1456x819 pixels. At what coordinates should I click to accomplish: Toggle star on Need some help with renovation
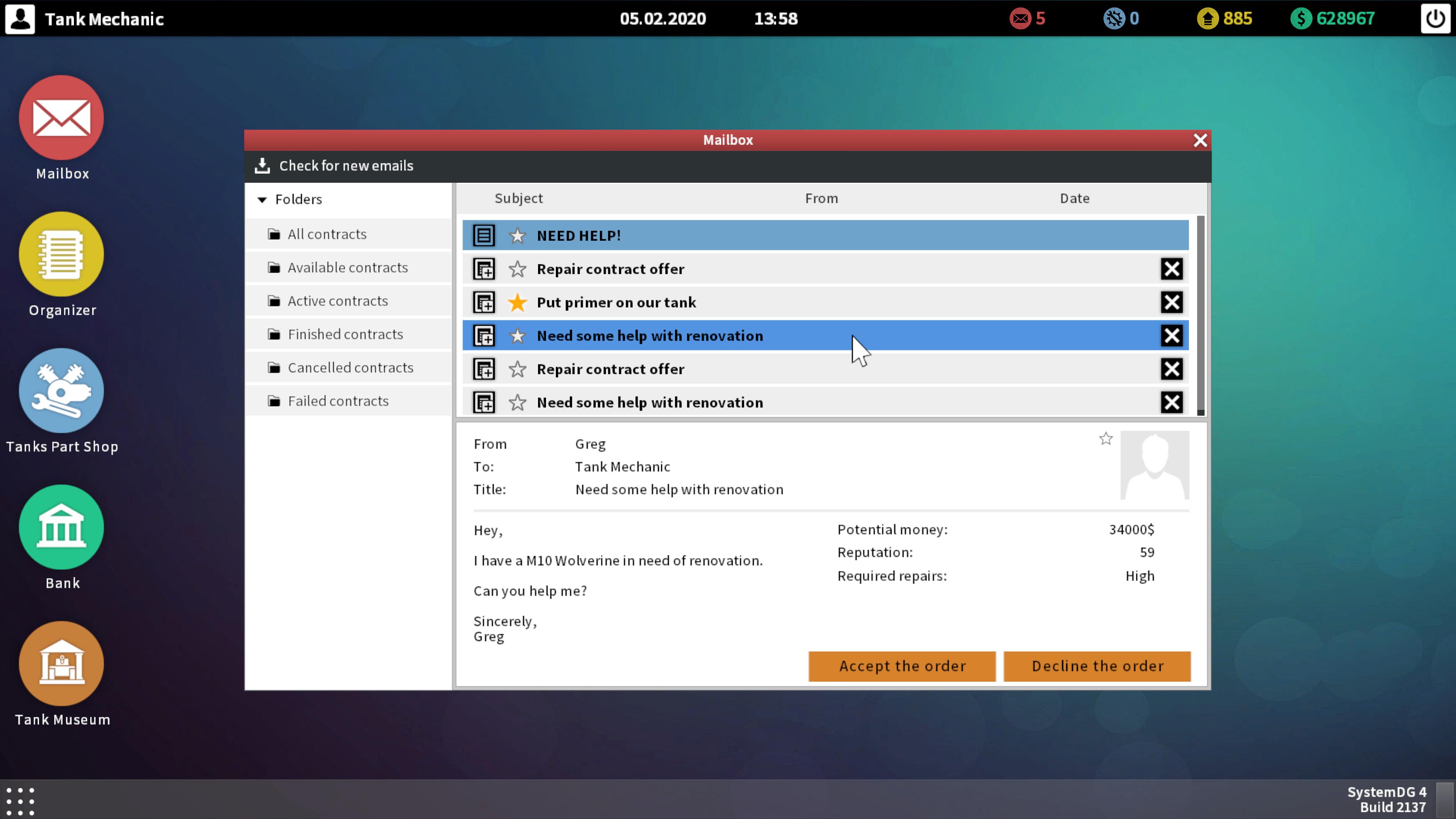(517, 335)
